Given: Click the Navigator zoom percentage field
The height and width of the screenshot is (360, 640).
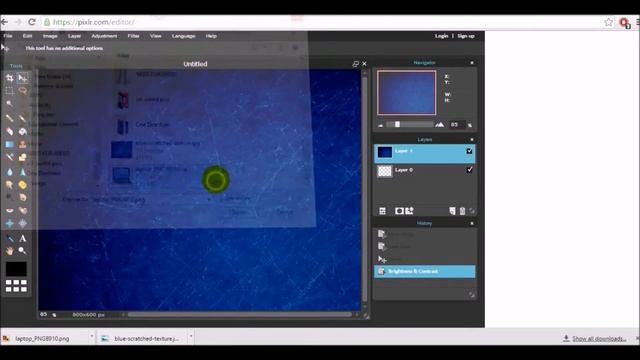Looking at the screenshot, I should click(457, 124).
